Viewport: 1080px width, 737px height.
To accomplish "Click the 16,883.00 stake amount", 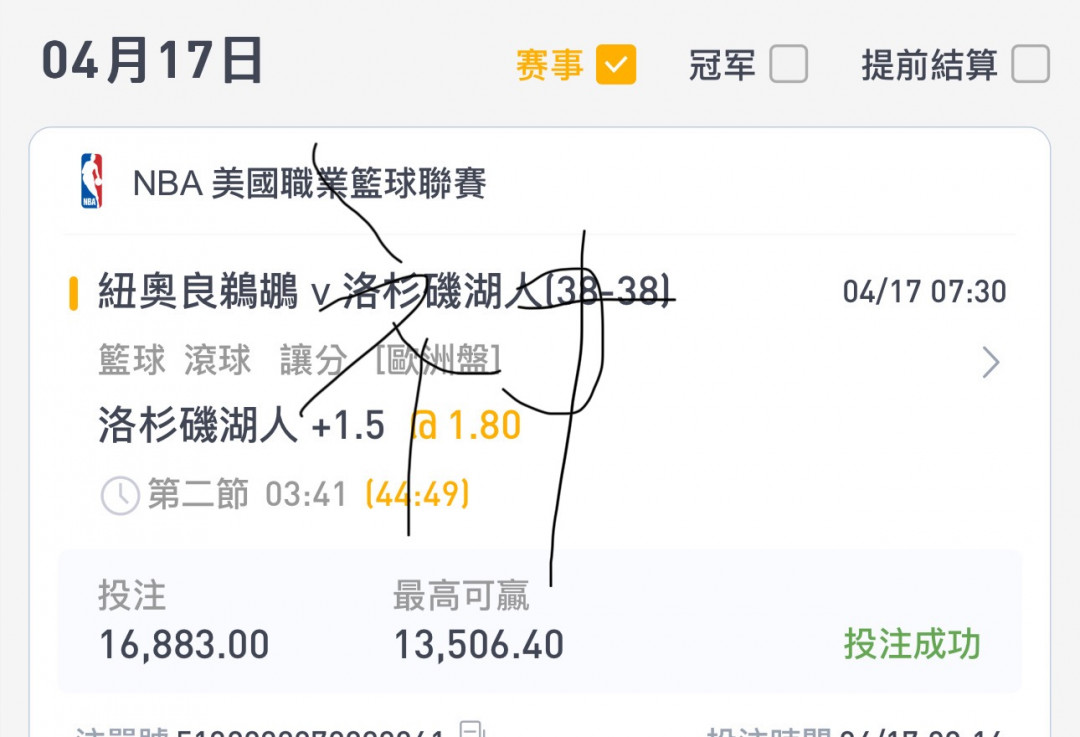I will (x=185, y=645).
